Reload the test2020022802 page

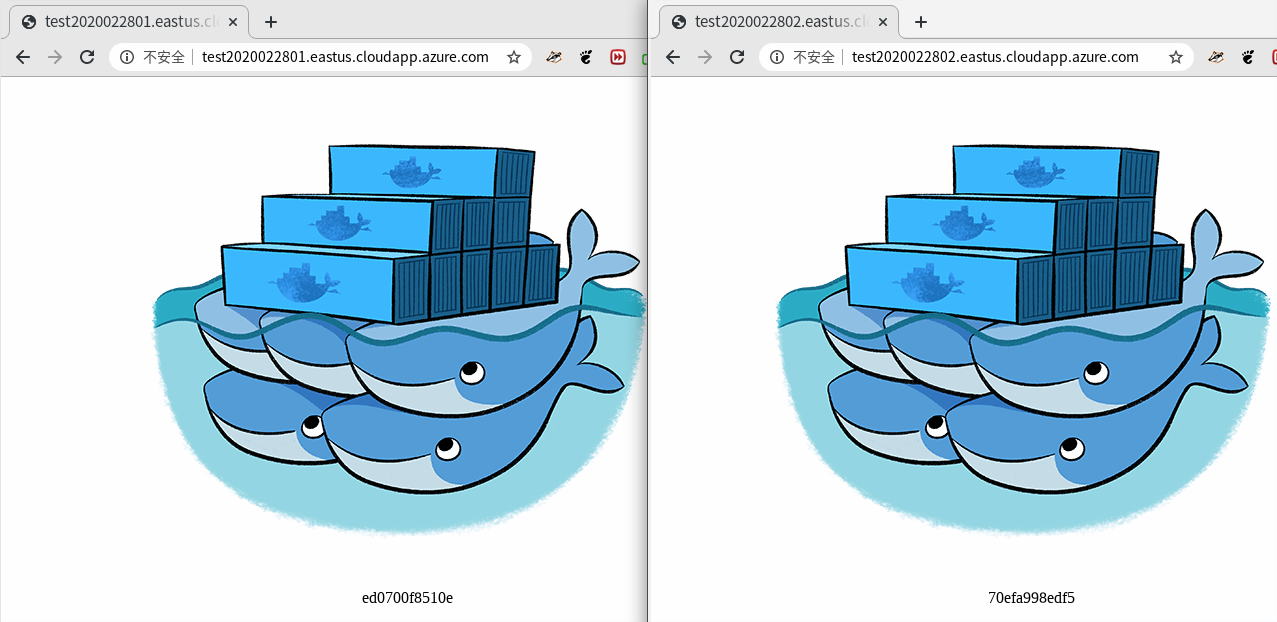point(737,57)
